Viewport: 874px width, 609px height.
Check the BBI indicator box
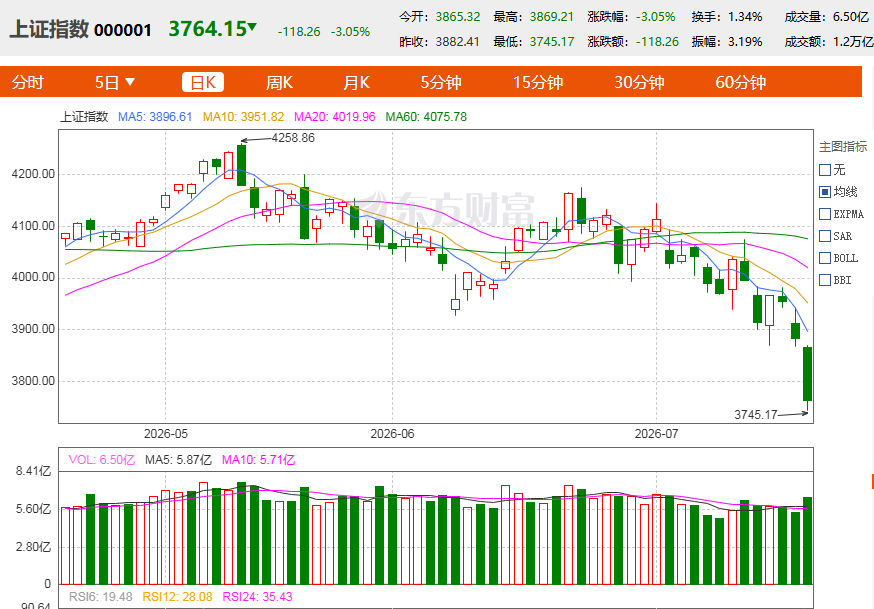[825, 280]
